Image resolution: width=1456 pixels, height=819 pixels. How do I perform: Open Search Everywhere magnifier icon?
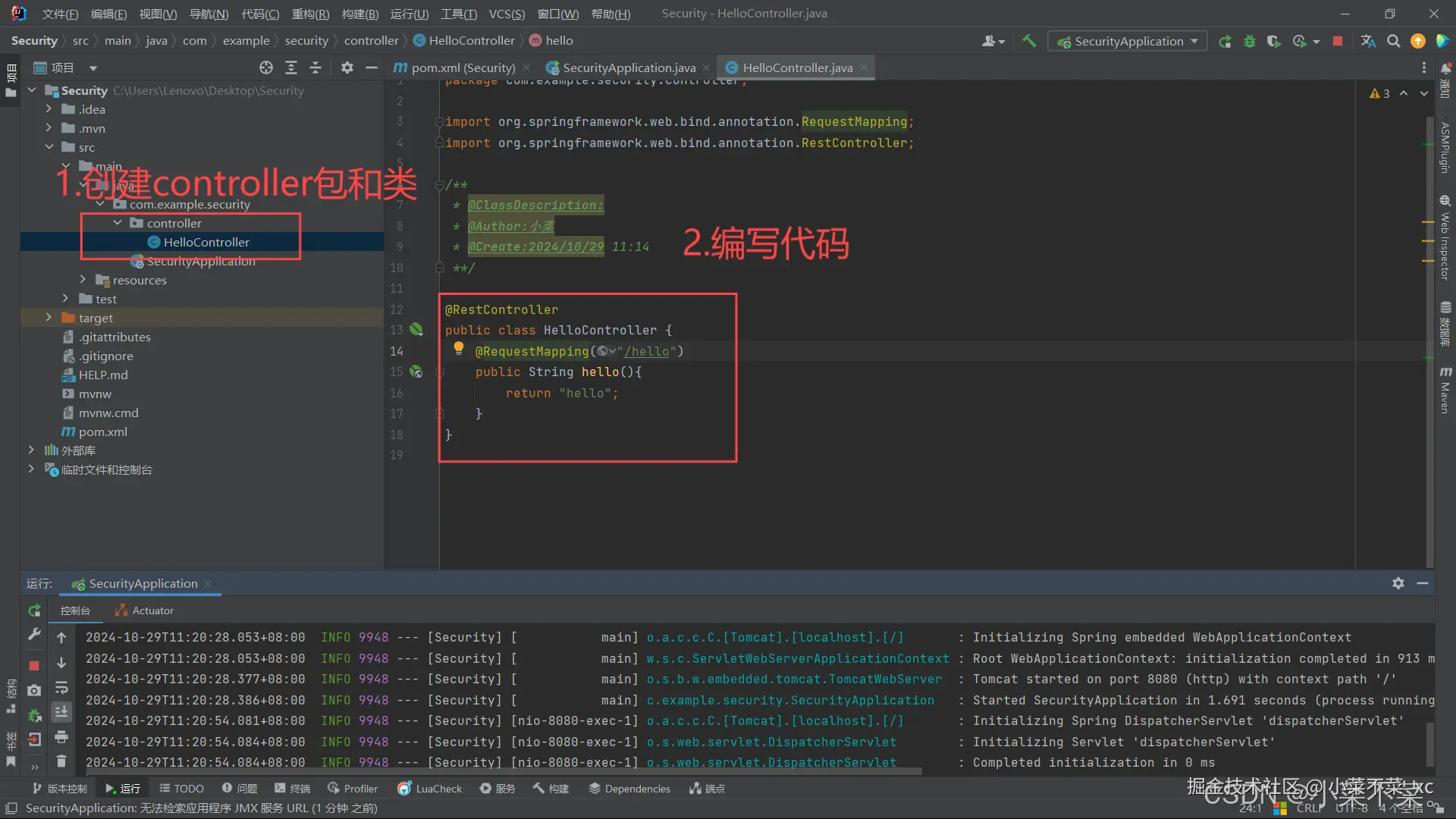pyautogui.click(x=1393, y=41)
